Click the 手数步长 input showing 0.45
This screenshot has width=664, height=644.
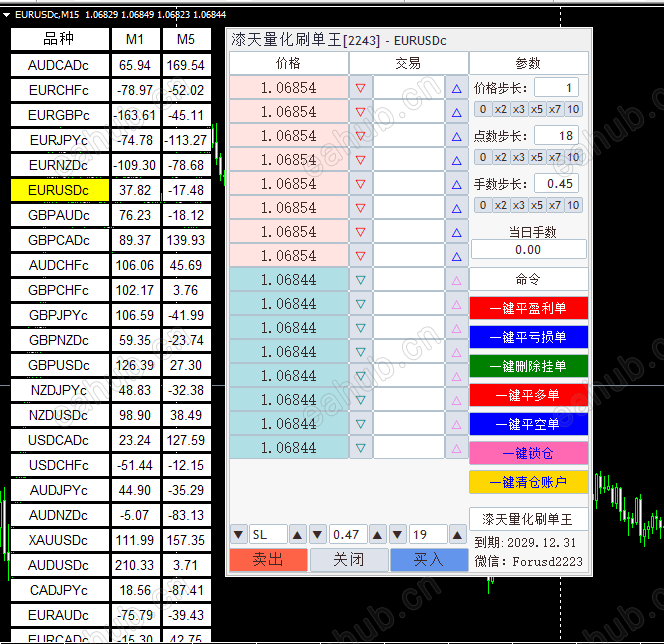point(556,184)
